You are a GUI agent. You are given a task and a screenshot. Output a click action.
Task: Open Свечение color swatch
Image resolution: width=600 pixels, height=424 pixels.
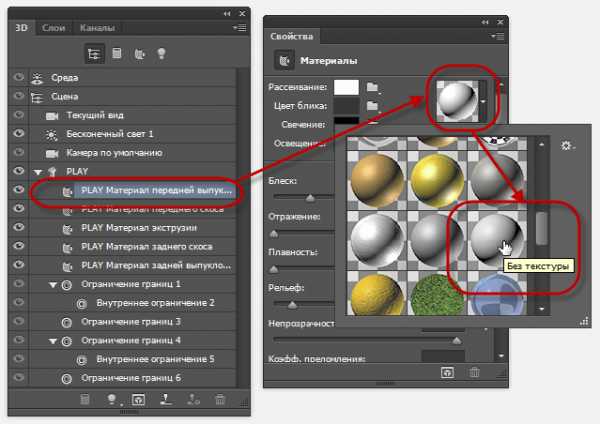346,120
